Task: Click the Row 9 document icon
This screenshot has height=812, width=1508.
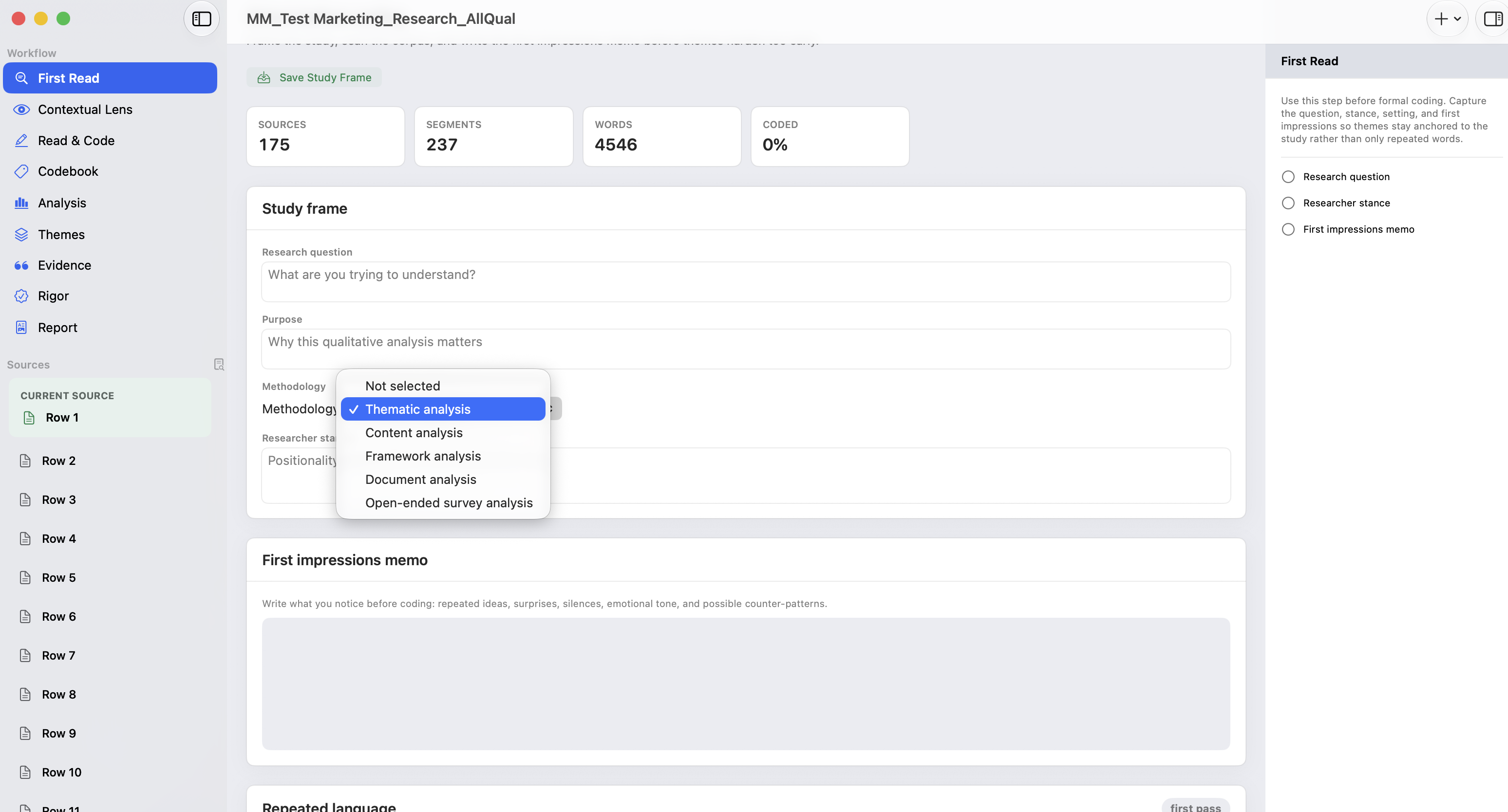Action: click(25, 734)
